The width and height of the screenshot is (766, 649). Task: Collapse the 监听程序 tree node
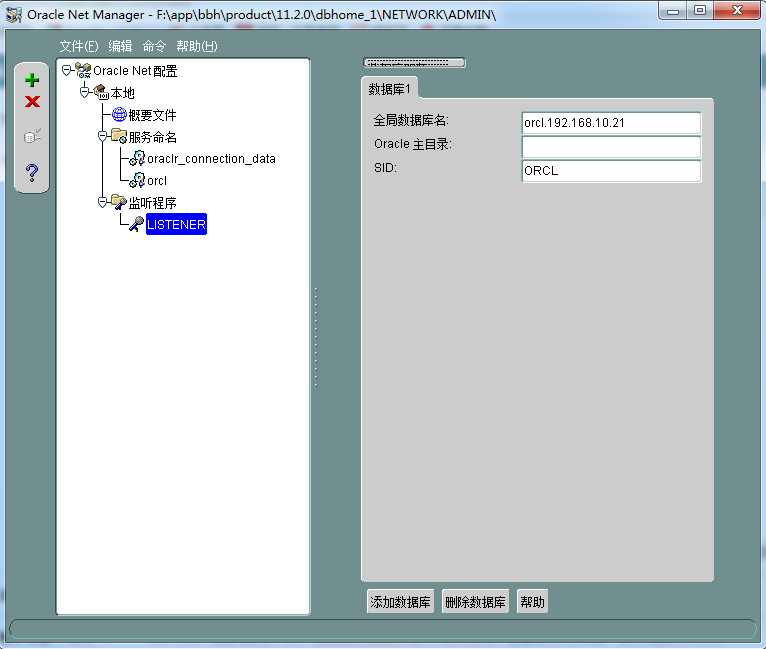tap(102, 202)
